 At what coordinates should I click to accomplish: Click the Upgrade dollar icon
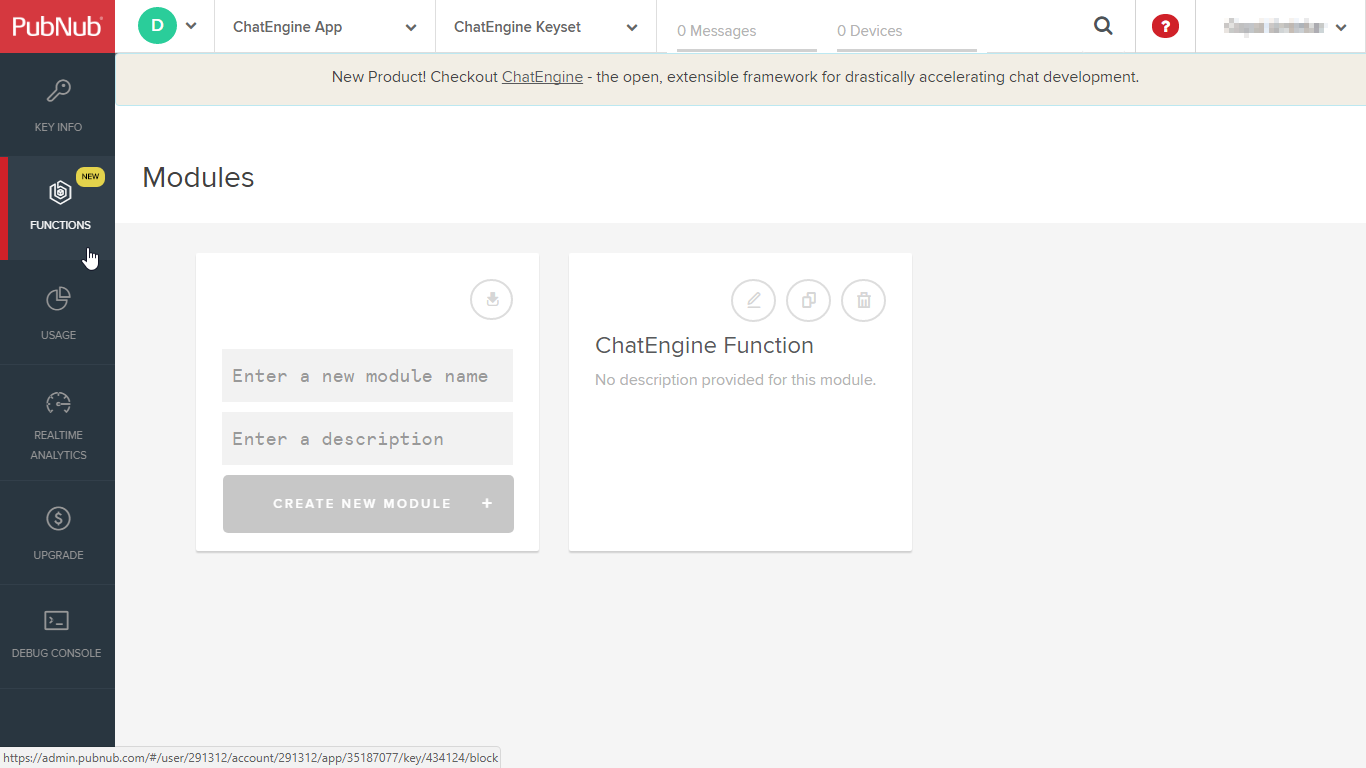pyautogui.click(x=58, y=518)
